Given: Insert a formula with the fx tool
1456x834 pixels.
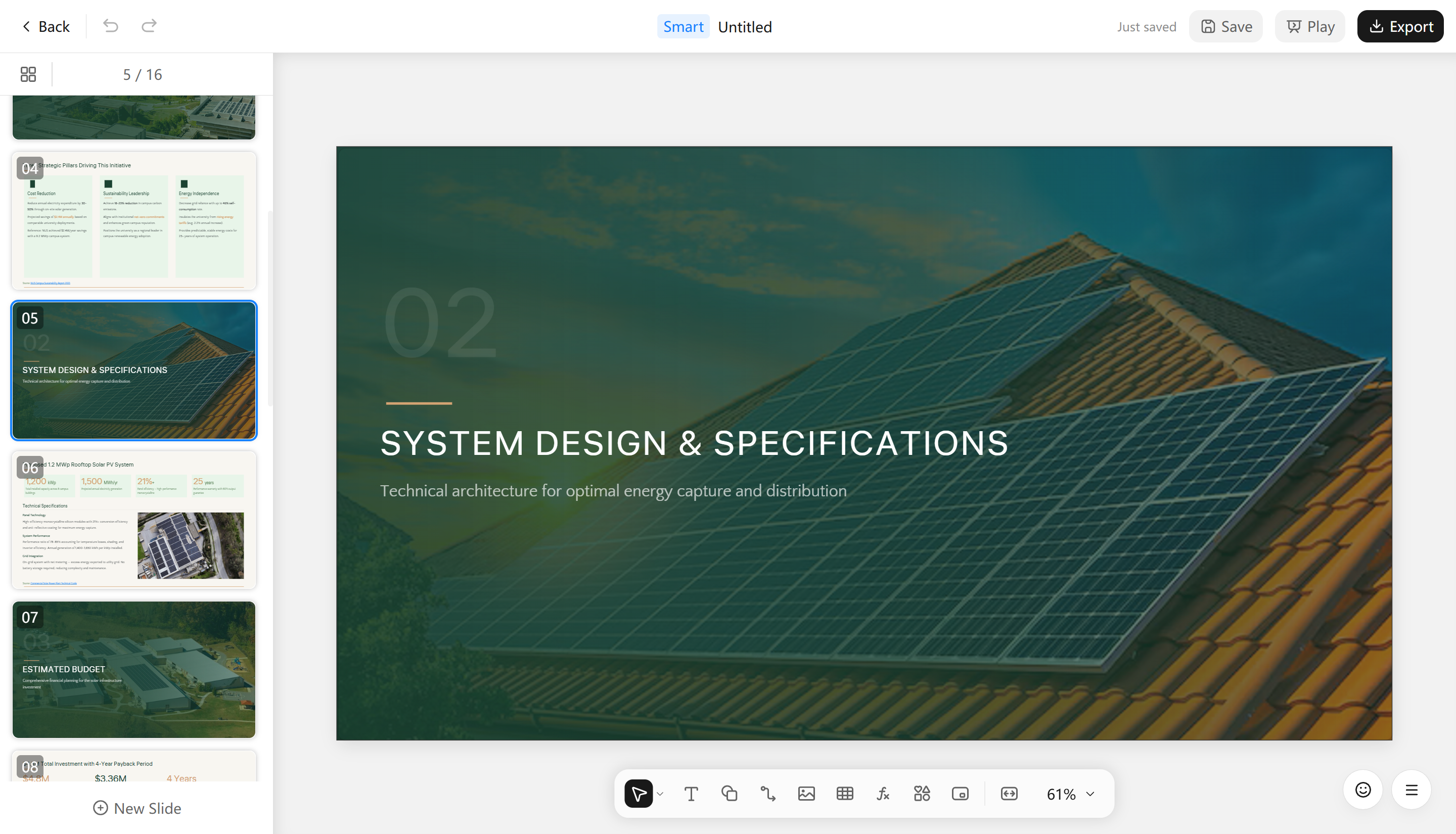Looking at the screenshot, I should coord(883,794).
